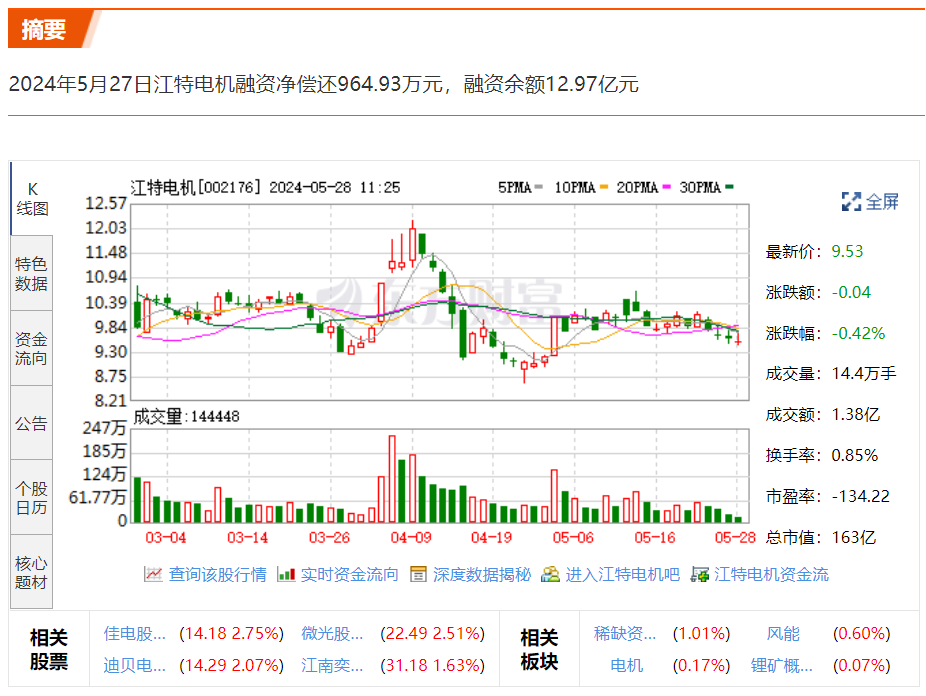
Task: Open related stock 江南奕... link
Action: tap(332, 665)
